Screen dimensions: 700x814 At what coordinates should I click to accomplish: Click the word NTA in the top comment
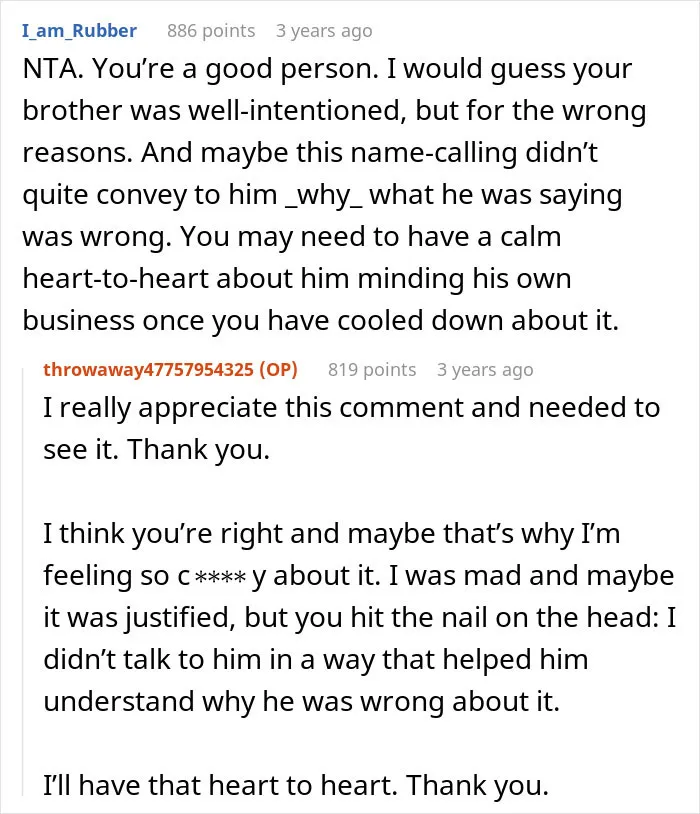pyautogui.click(x=51, y=69)
